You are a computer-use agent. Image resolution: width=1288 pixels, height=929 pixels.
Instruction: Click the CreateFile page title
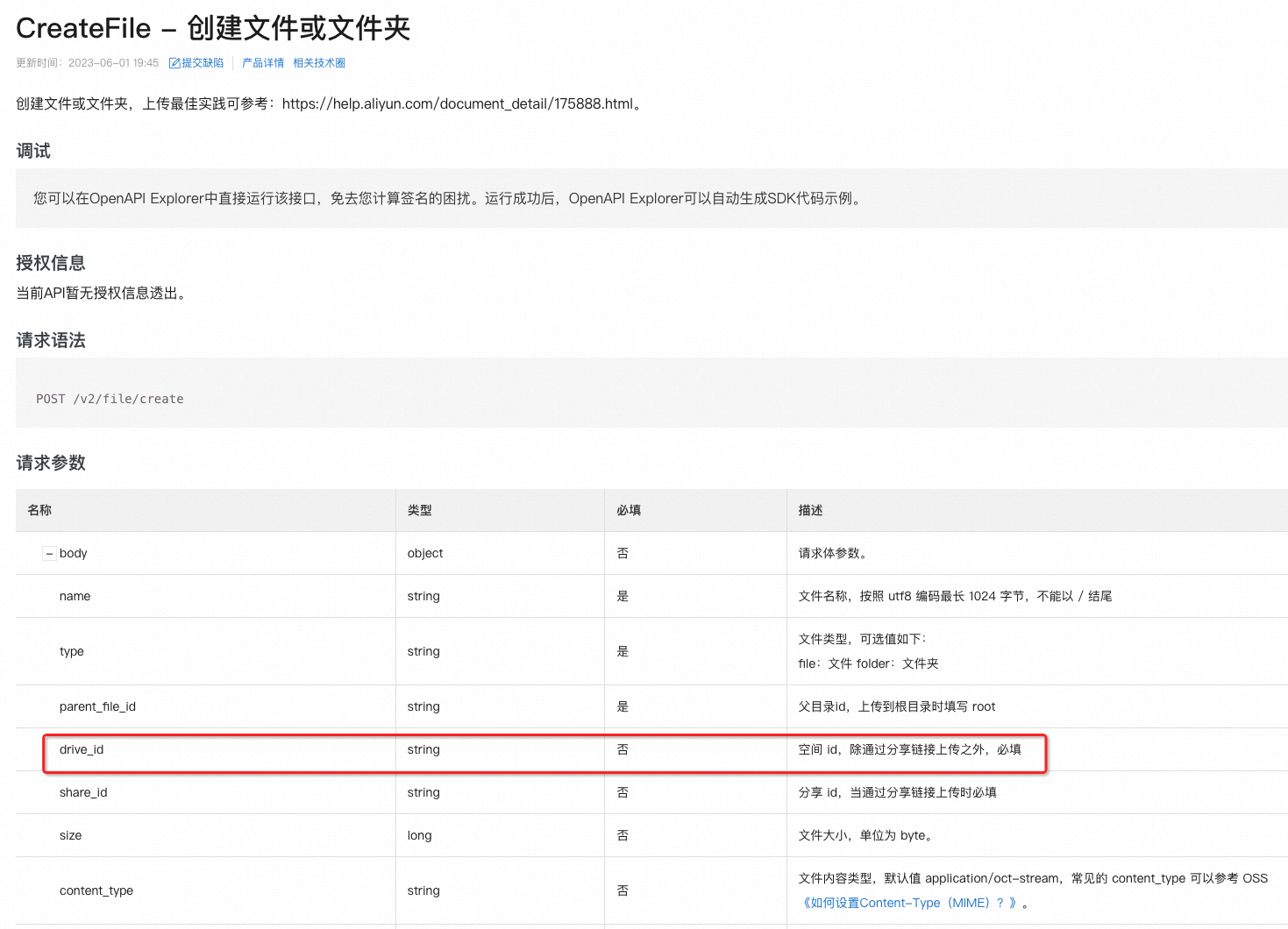[213, 28]
